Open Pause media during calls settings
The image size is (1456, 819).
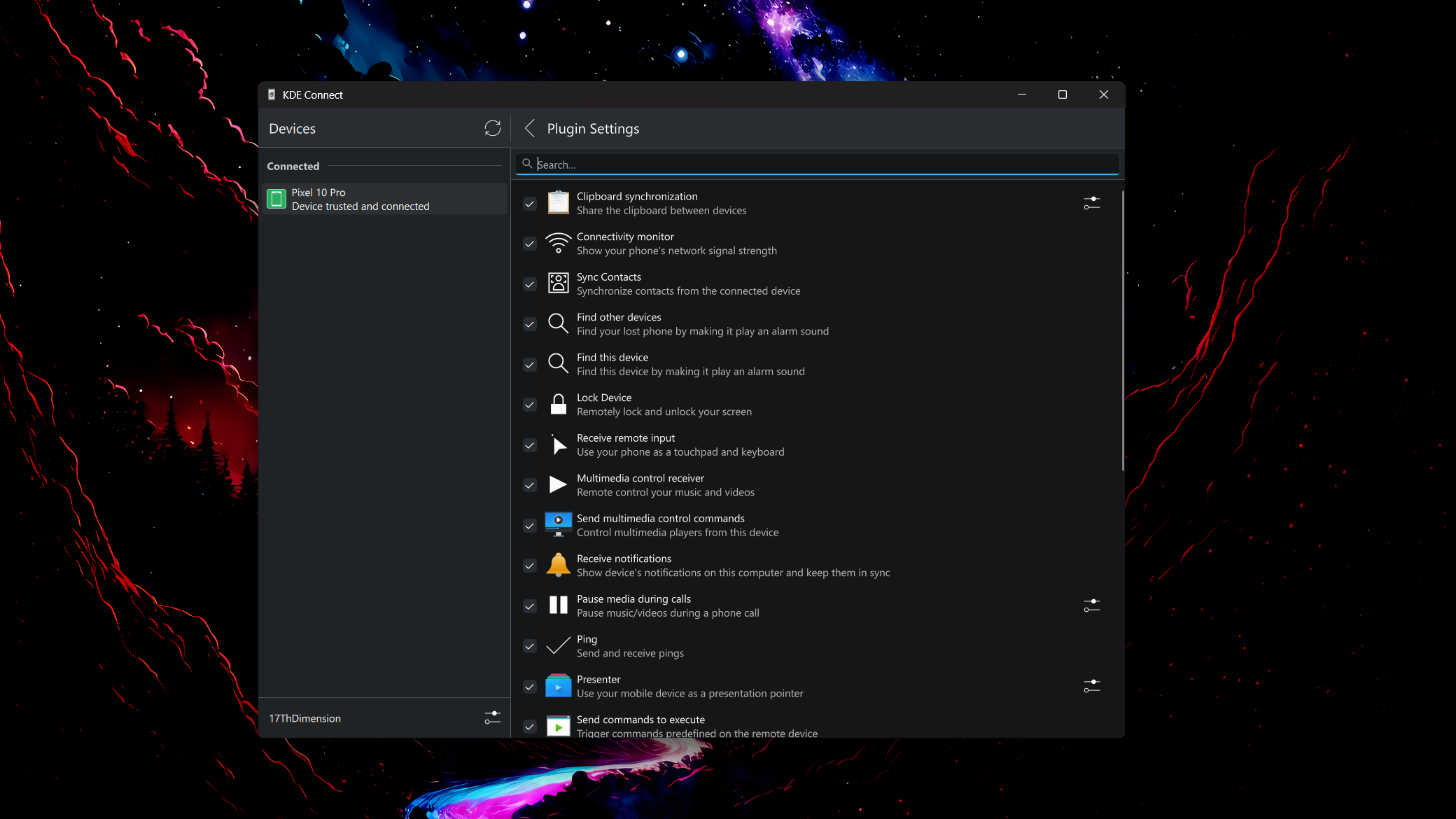tap(1092, 605)
